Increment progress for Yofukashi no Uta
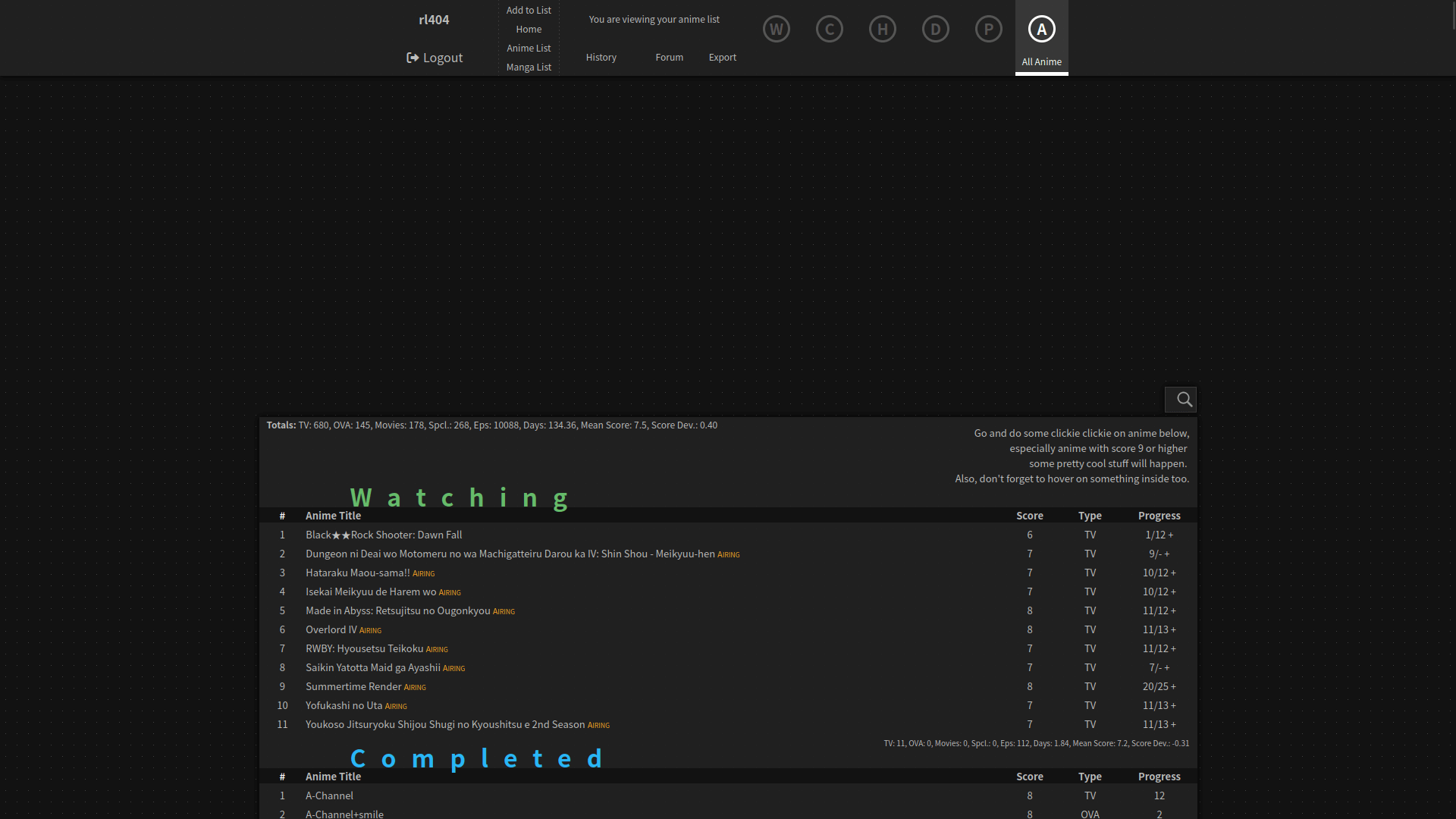 point(1173,706)
